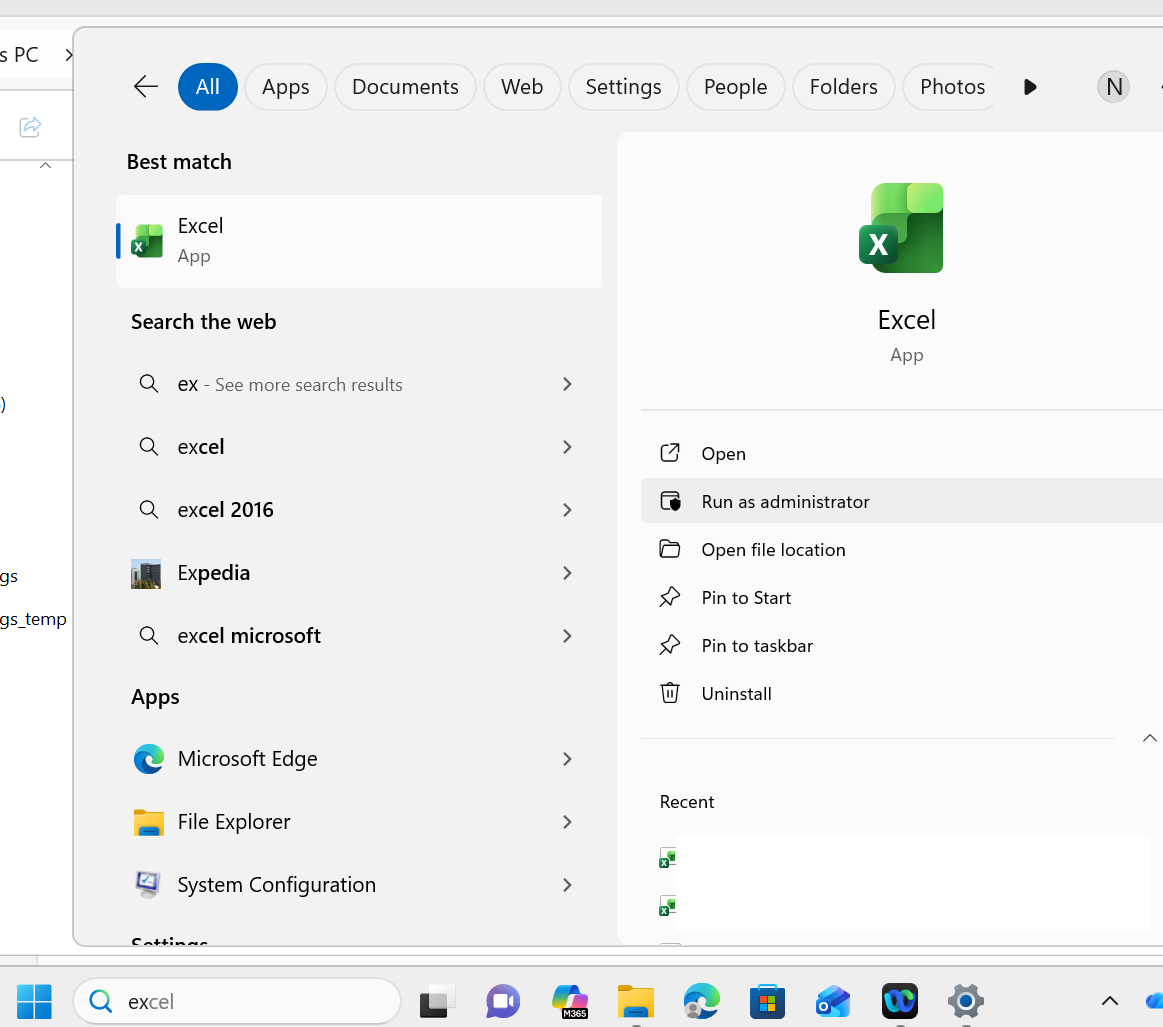Switch to the Apps filter tab

coord(286,87)
